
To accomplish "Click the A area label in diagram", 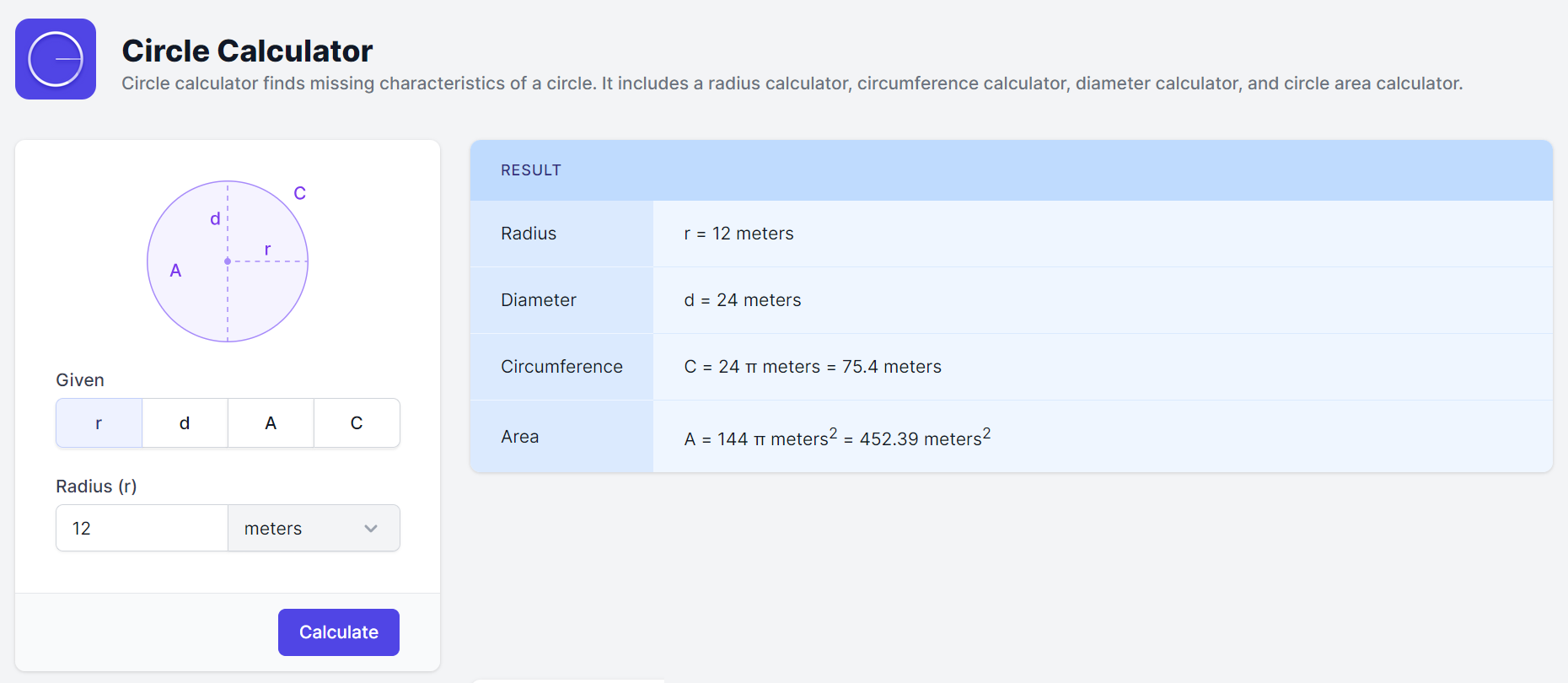I will point(175,271).
